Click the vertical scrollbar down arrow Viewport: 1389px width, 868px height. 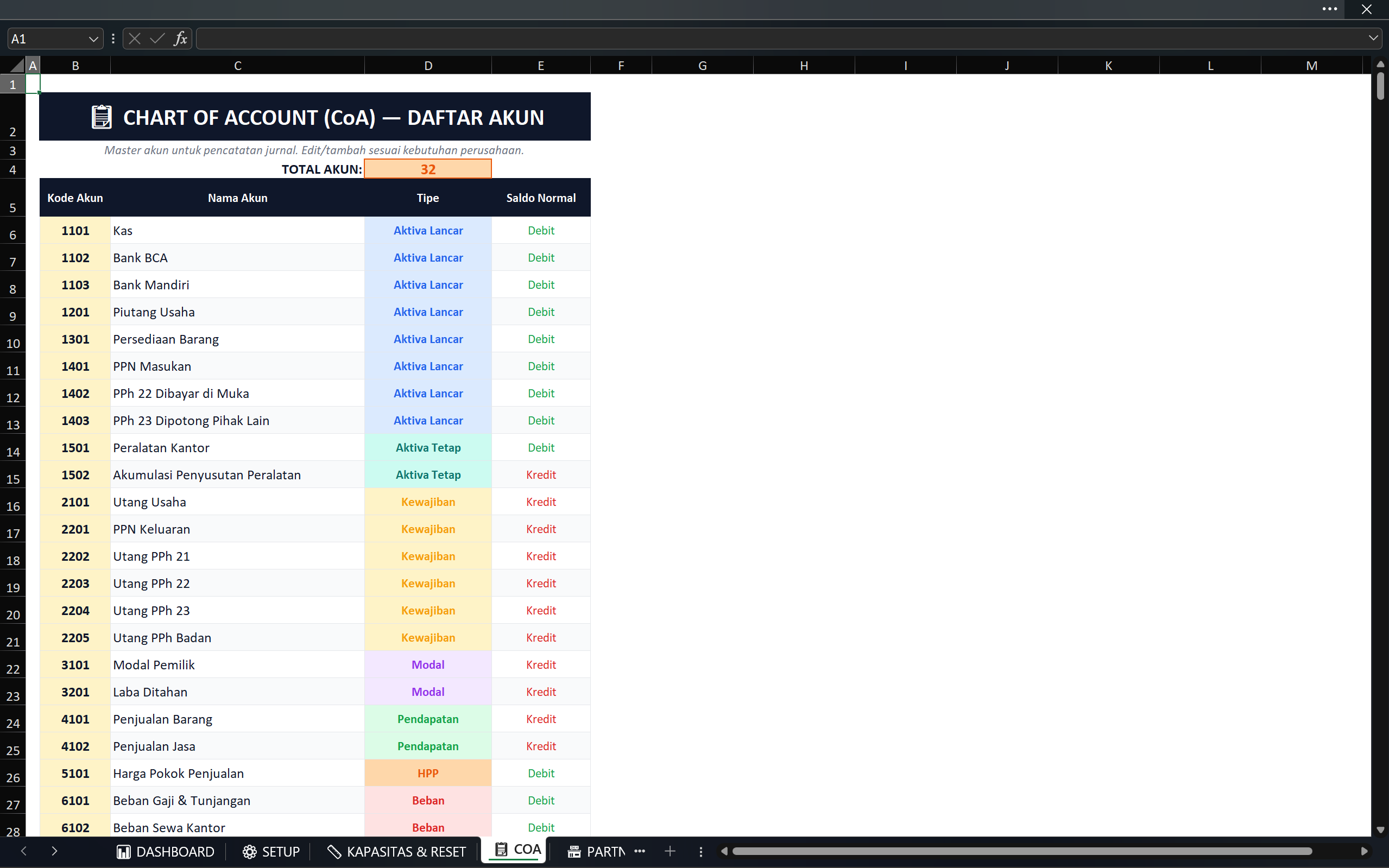1380,830
